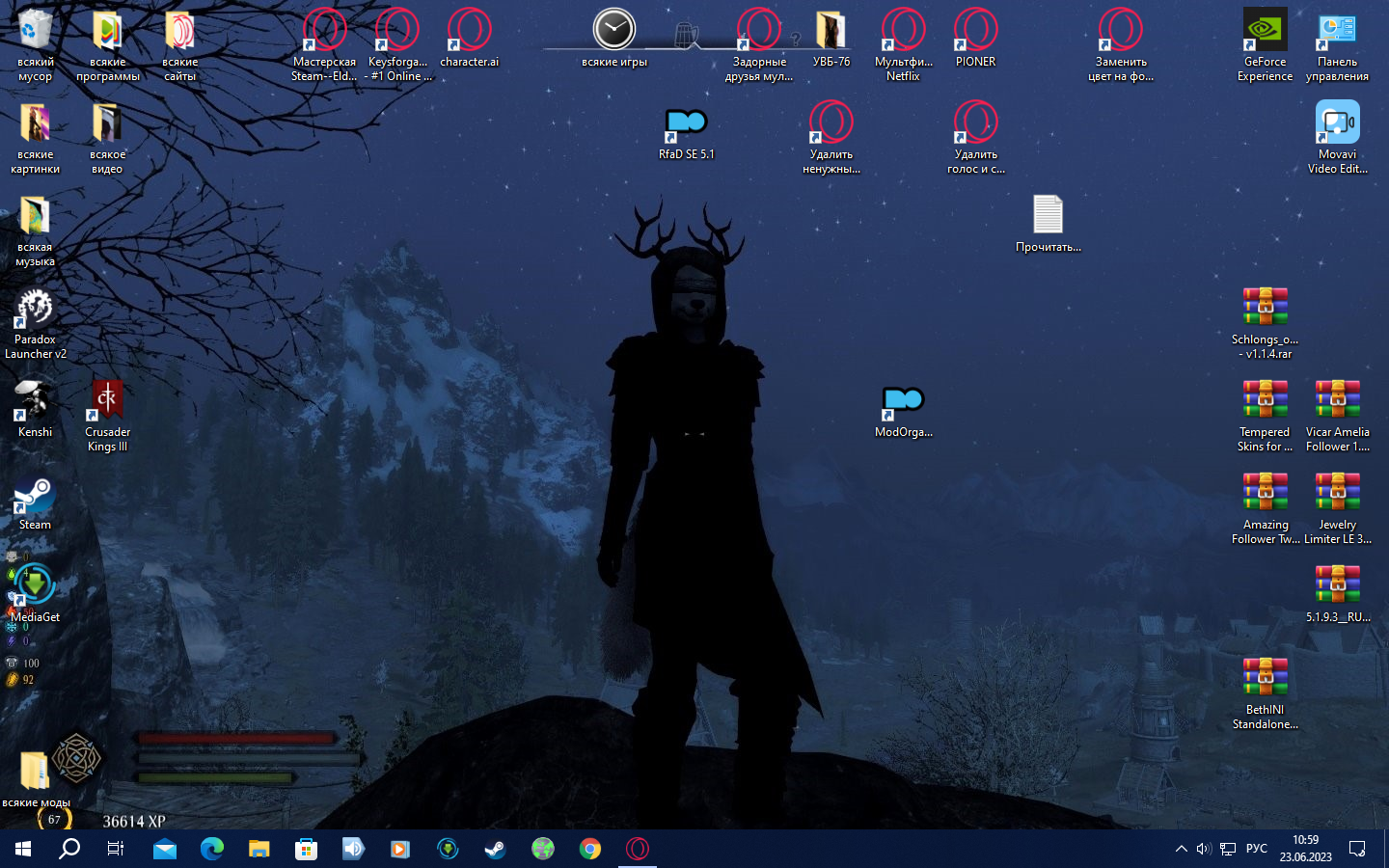Open the green circular app on the taskbar
The image size is (1389, 868).
tap(448, 849)
